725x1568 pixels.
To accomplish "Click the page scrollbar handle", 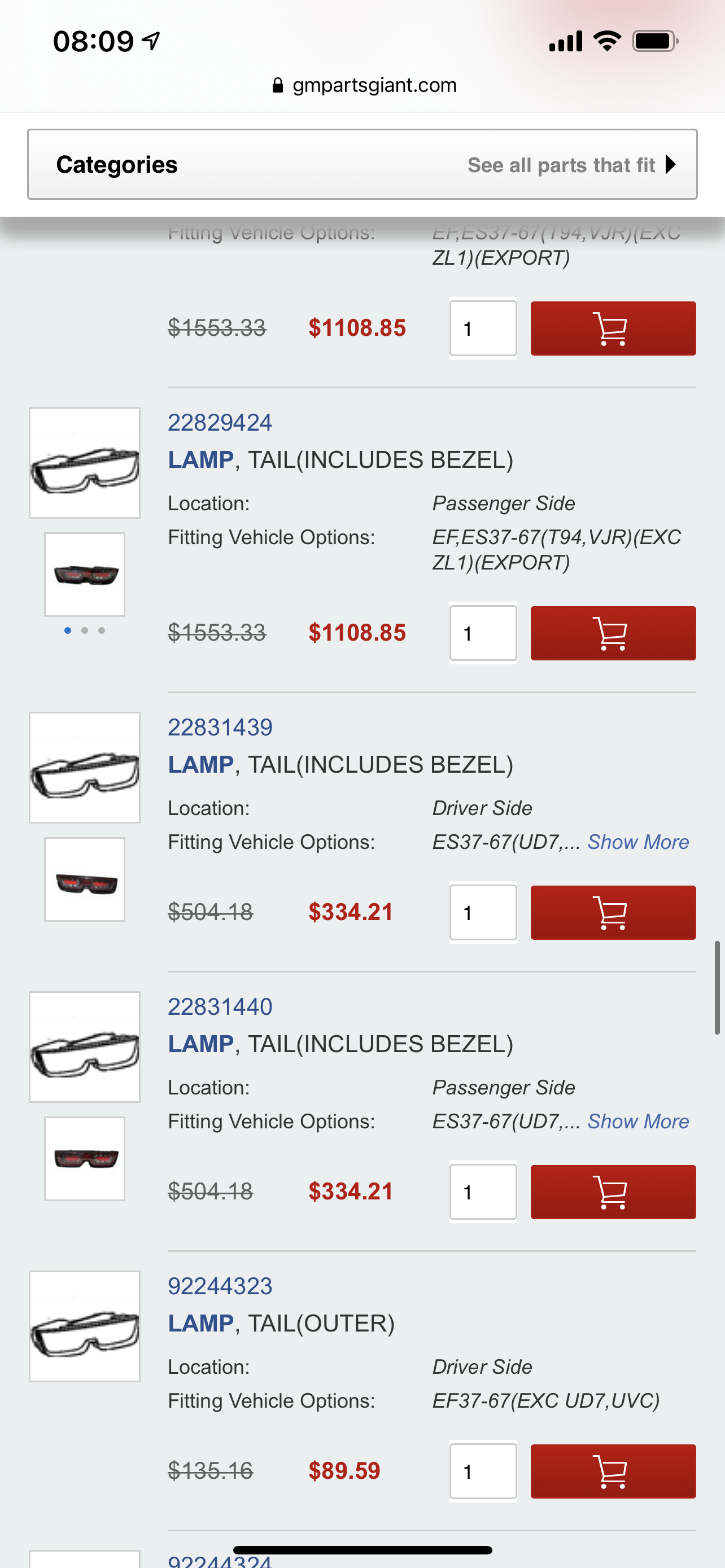I will coord(717,987).
